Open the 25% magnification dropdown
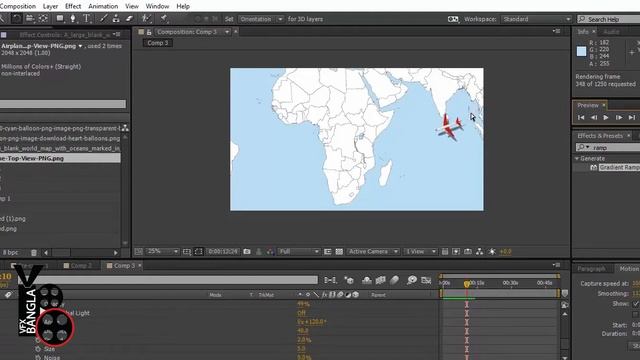The height and width of the screenshot is (360, 640). (x=162, y=251)
